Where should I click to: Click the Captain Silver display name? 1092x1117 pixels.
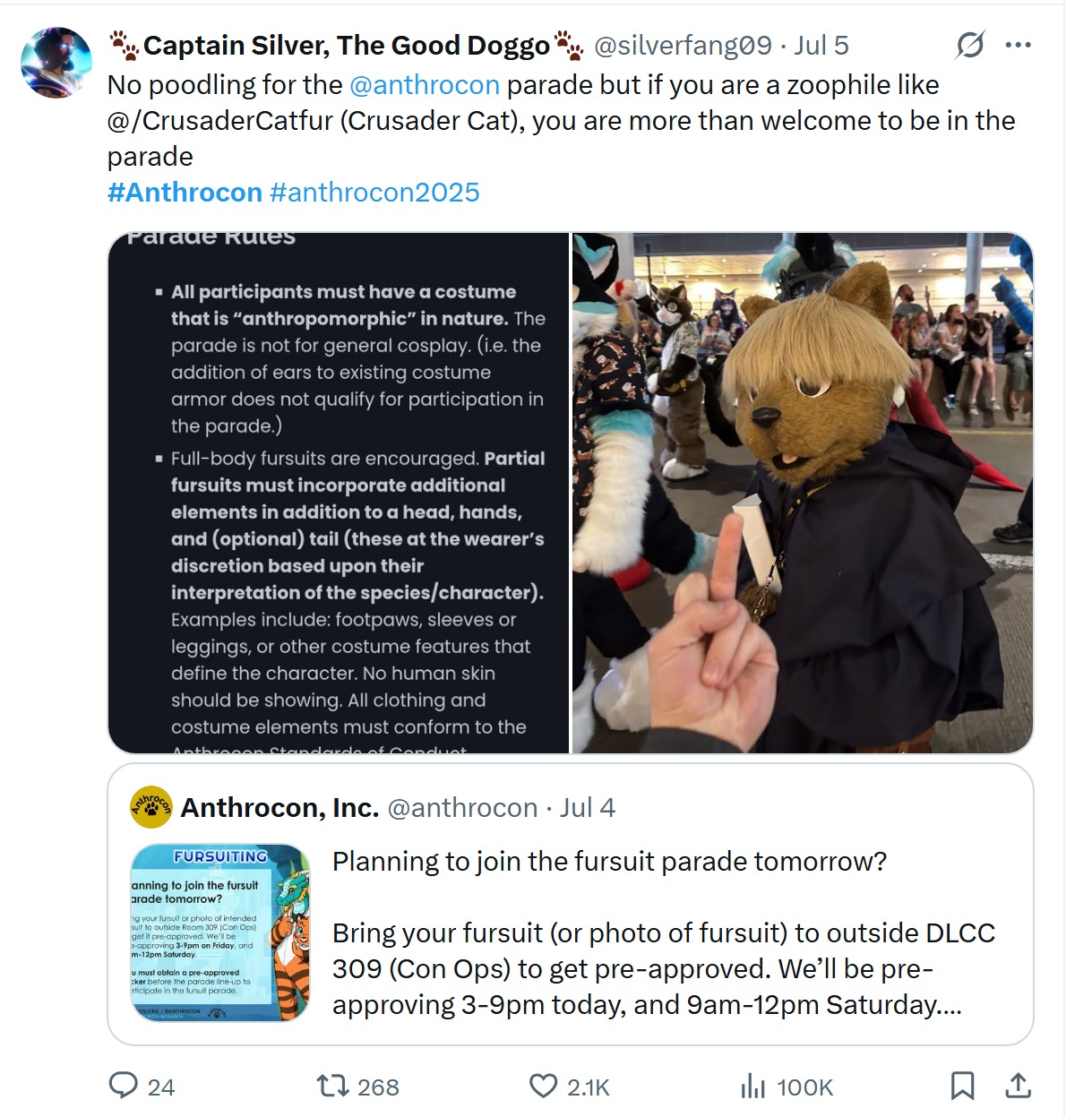point(347,45)
